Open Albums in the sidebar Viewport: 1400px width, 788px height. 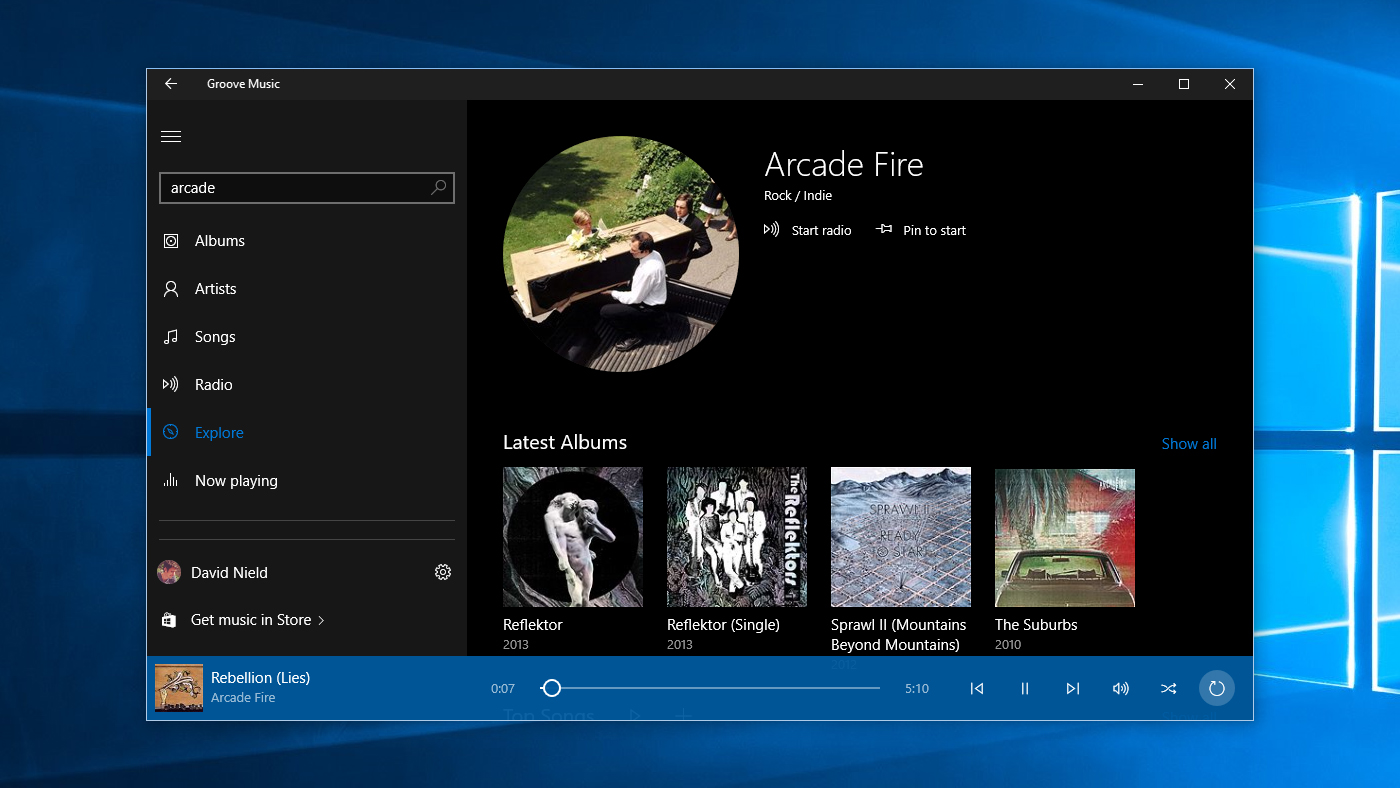307,241
